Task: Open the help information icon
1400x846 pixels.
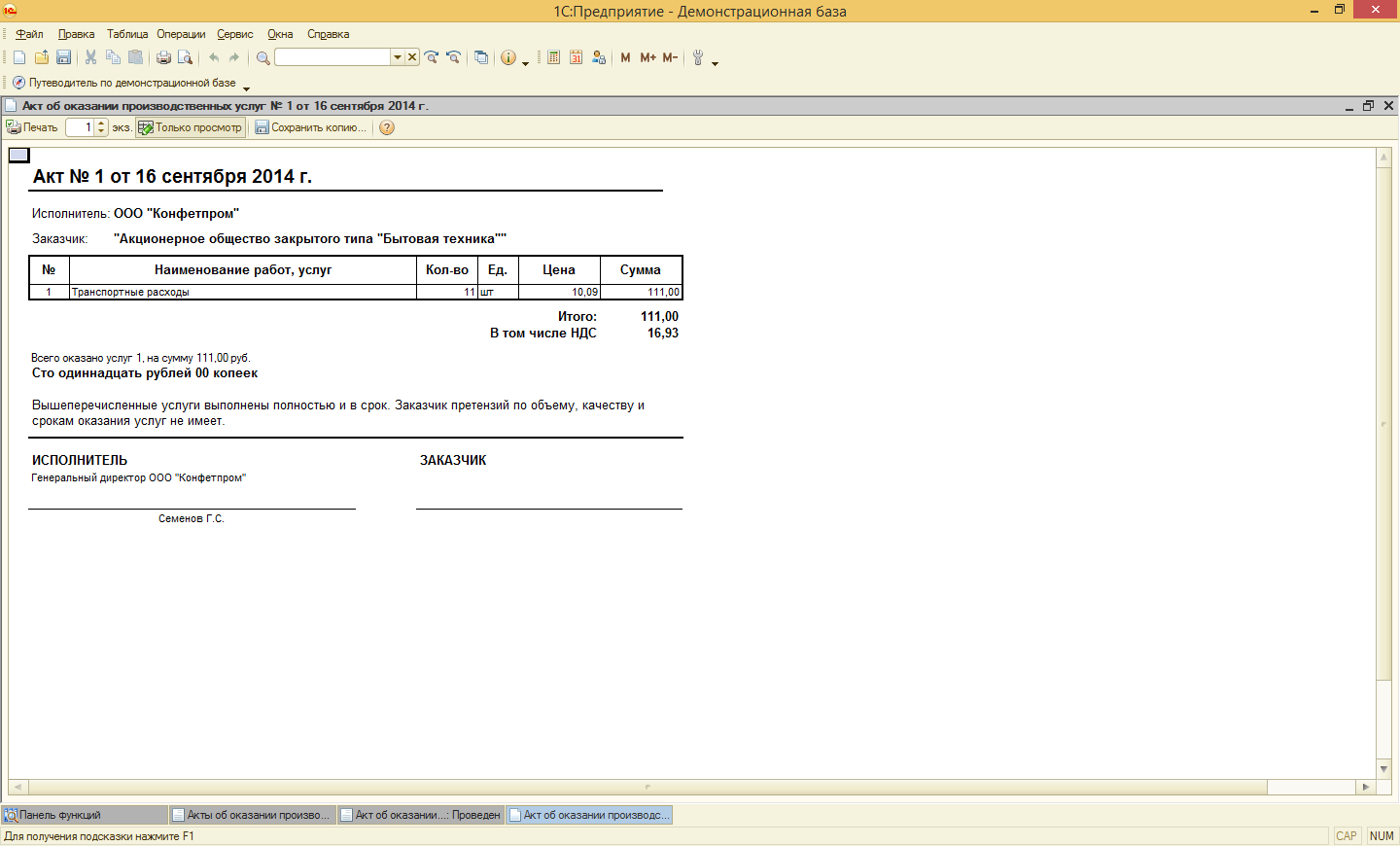Action: pos(508,57)
